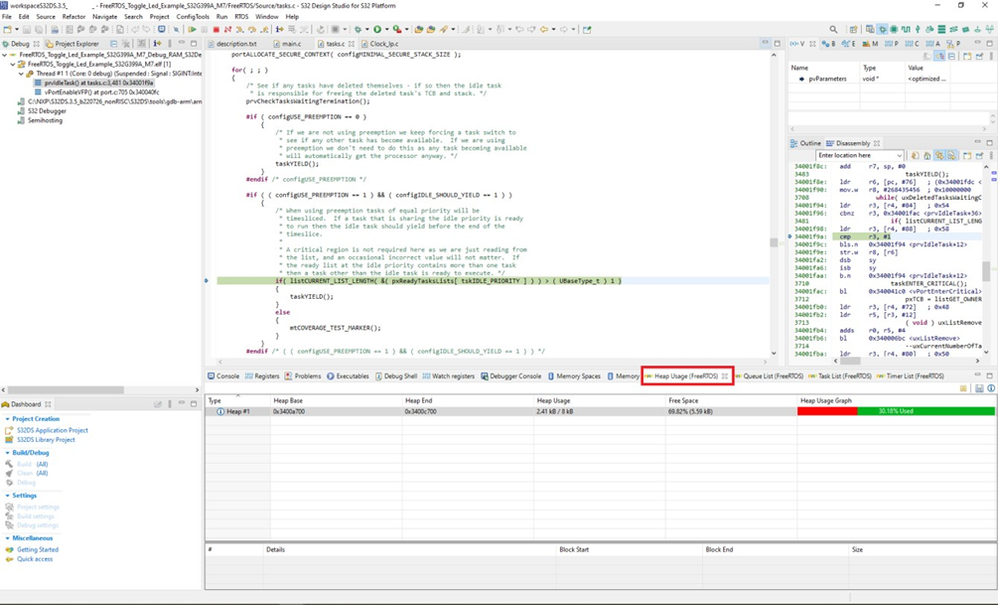Toggle Link with Active Debug Context

(x=939, y=155)
